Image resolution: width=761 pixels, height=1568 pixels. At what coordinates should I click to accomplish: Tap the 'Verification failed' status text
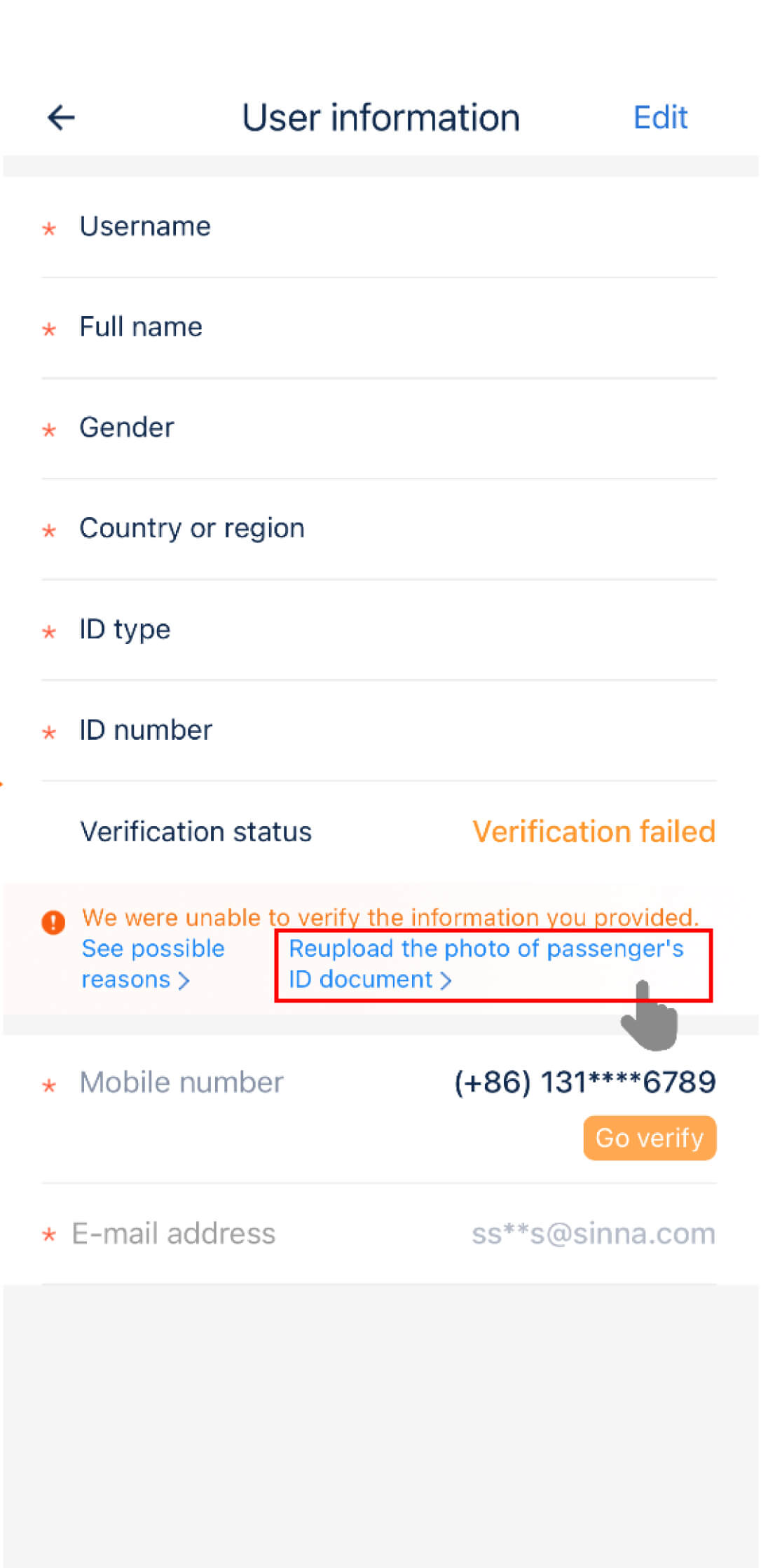point(594,832)
